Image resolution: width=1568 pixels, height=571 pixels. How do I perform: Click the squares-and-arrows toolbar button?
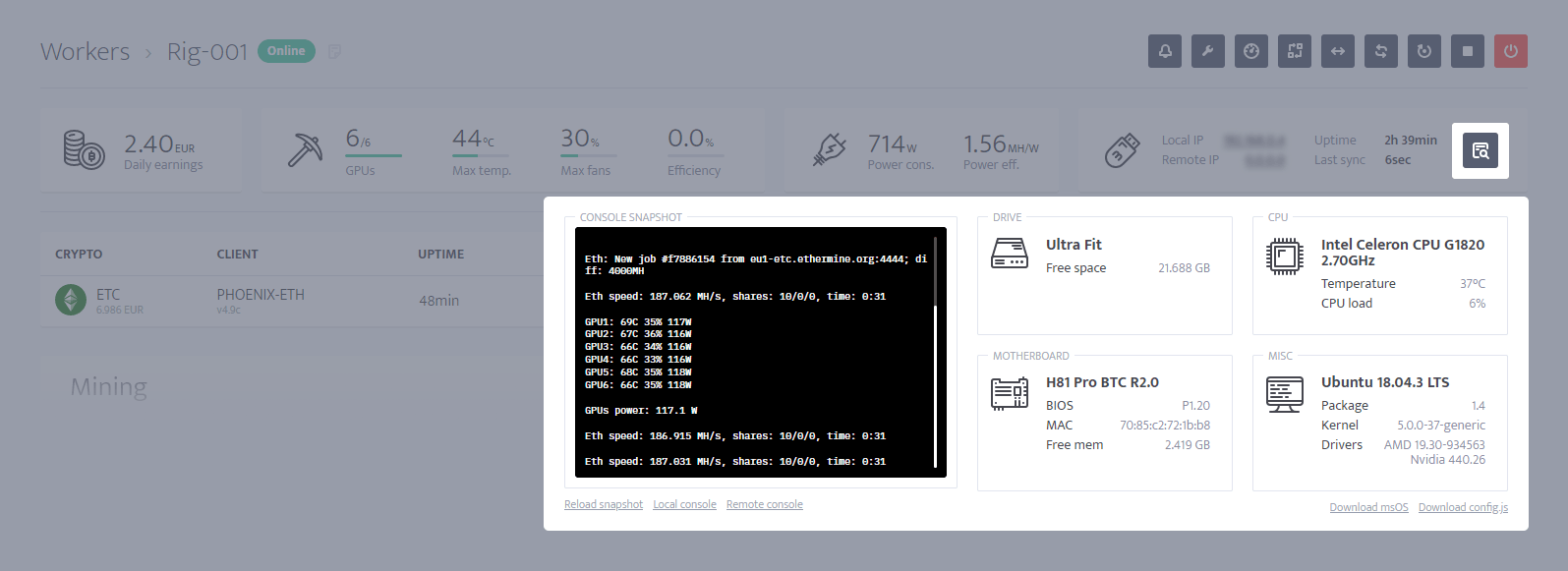click(1295, 51)
